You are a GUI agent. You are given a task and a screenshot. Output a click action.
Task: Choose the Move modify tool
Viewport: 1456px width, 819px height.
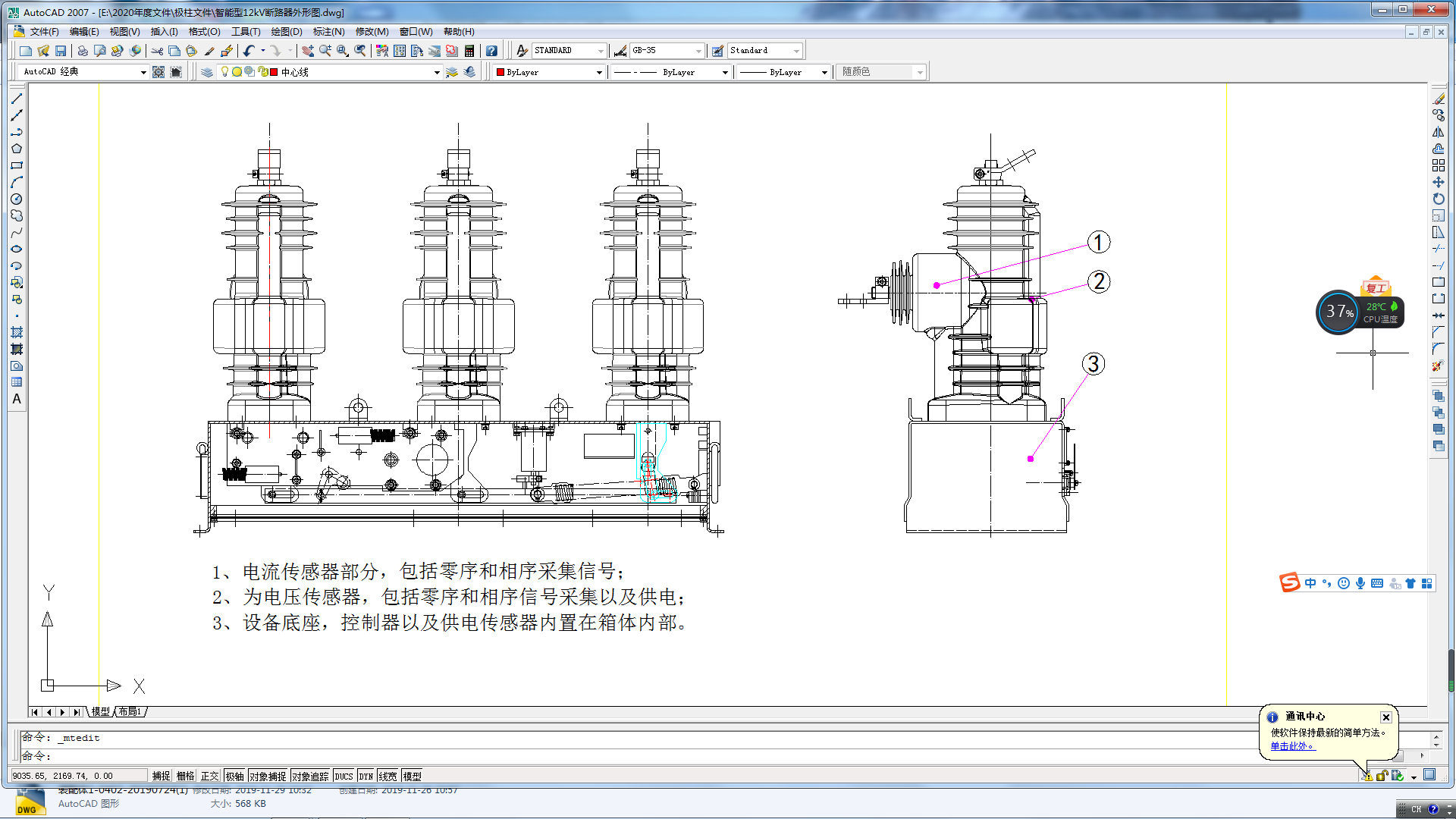1439,182
